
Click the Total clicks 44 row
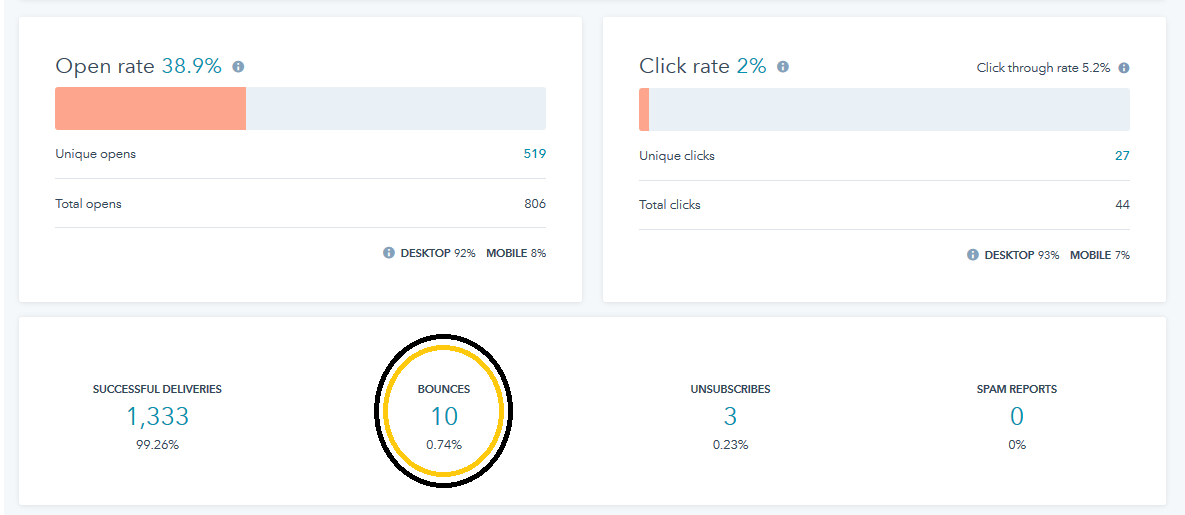(x=884, y=205)
